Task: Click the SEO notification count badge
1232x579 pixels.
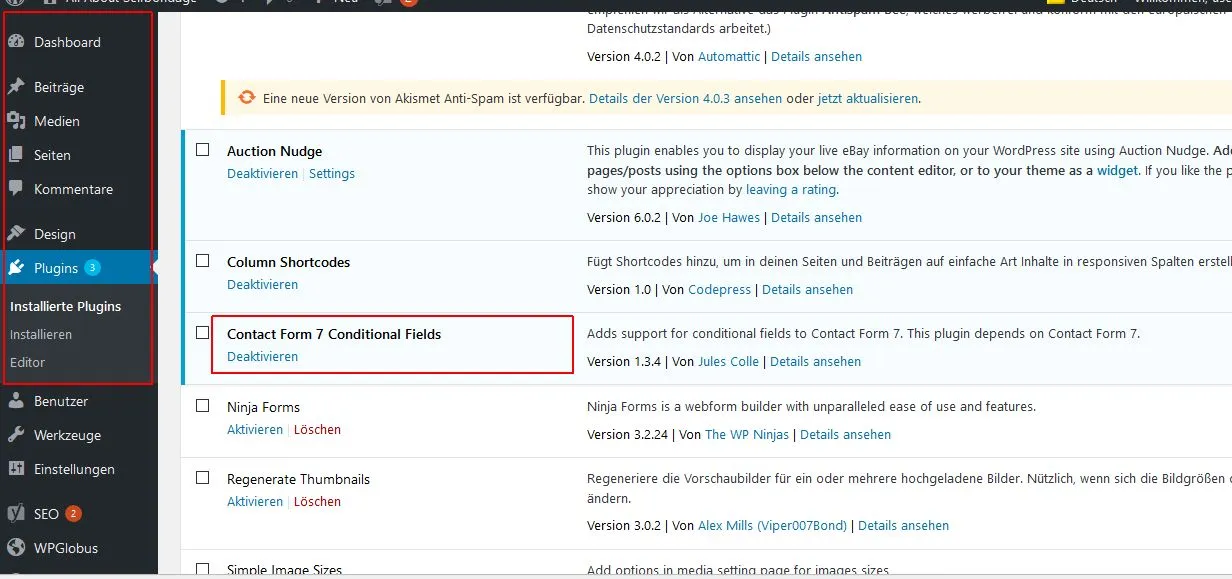Action: 73,514
